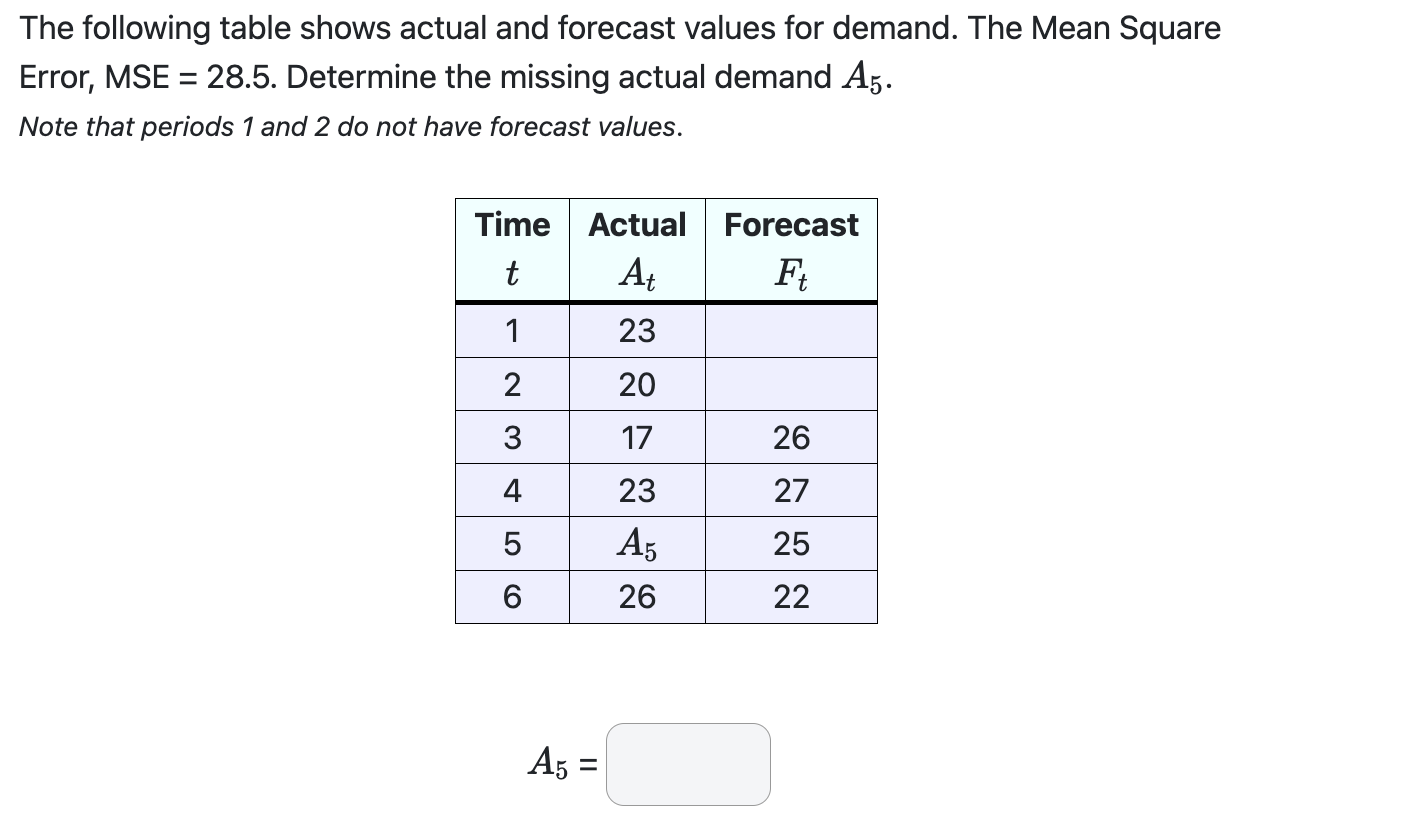The image size is (1416, 838).
Task: Select the forecast value 26 for period 3
Action: (791, 437)
